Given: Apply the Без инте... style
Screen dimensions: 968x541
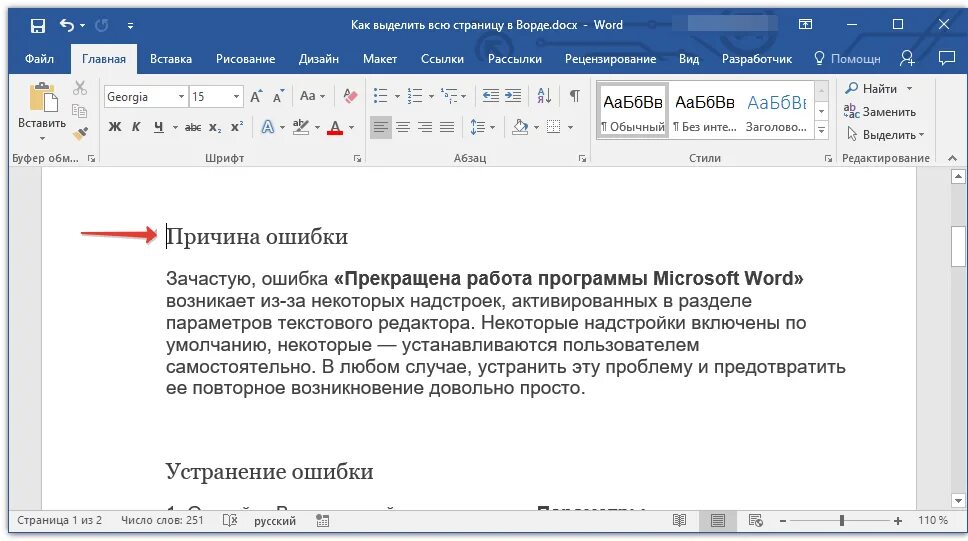Looking at the screenshot, I should (704, 111).
